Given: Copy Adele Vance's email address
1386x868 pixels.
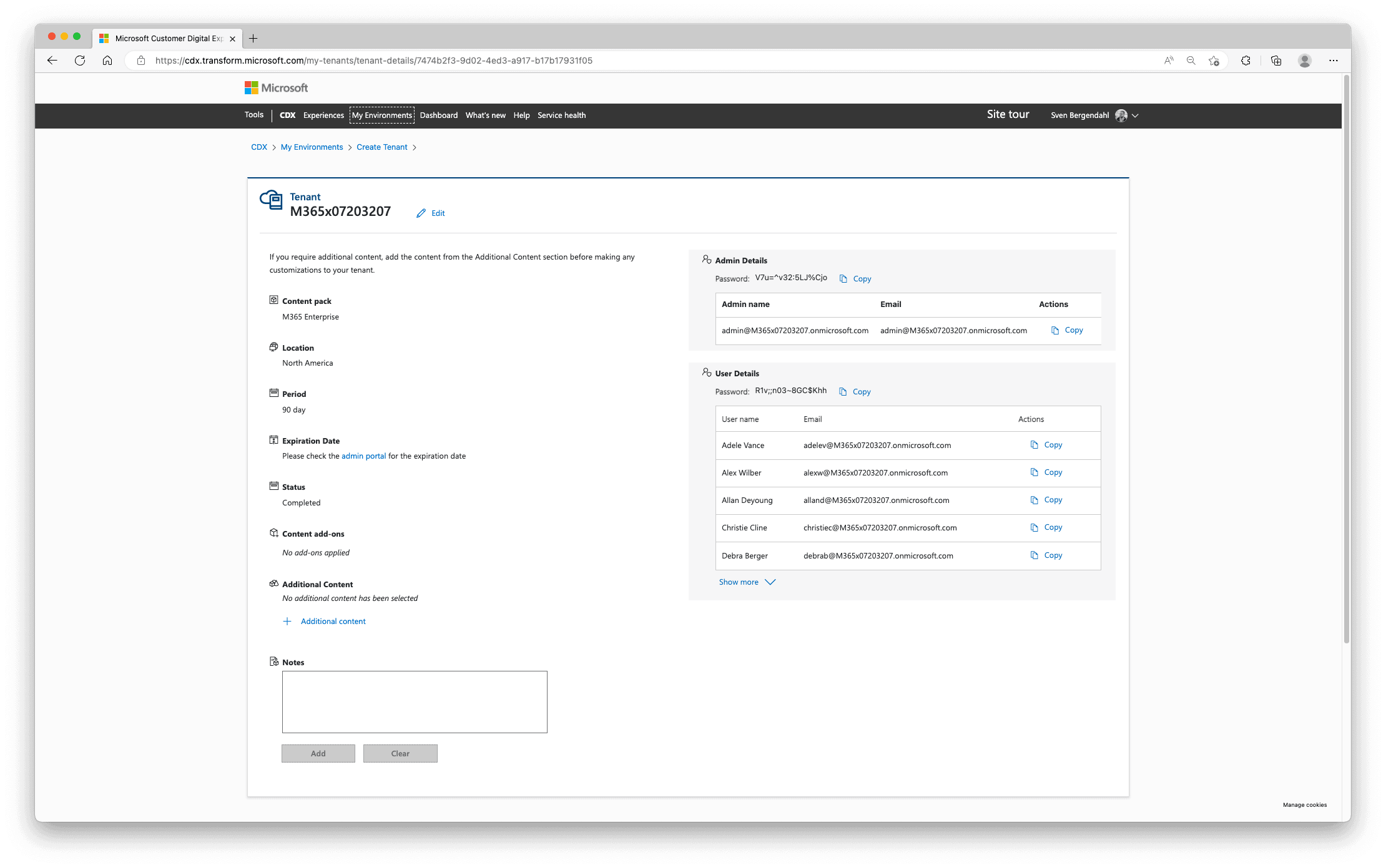Looking at the screenshot, I should coord(1046,445).
